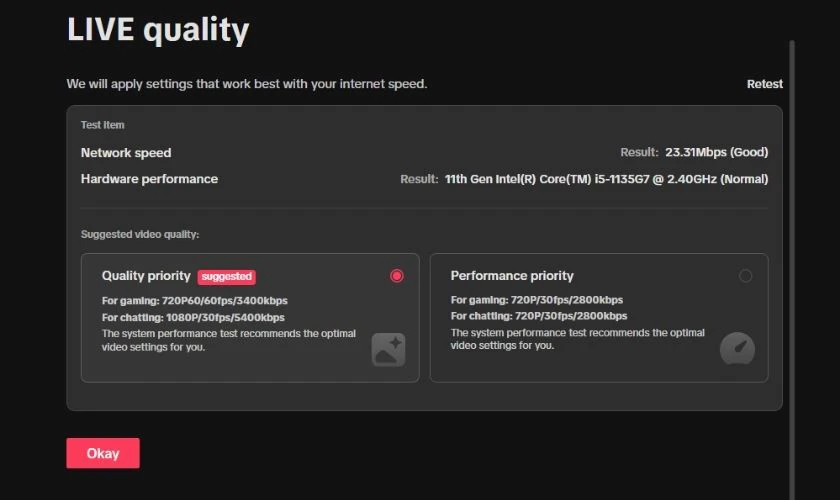Screen dimensions: 840x500
Task: Click For gaming 720P/30fps/2800kbps line
Action: (x=537, y=300)
